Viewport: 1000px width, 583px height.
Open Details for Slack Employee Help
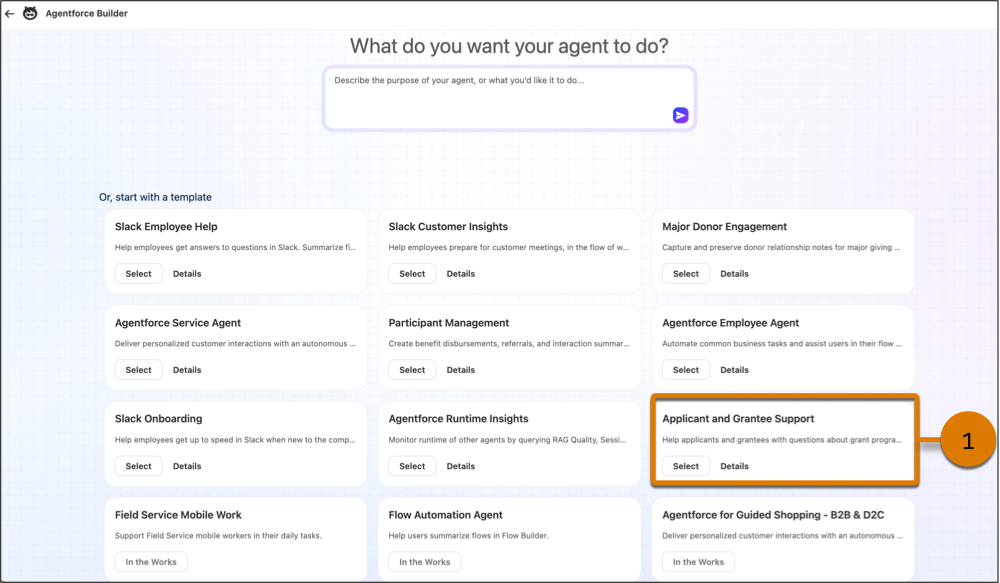pyautogui.click(x=187, y=274)
